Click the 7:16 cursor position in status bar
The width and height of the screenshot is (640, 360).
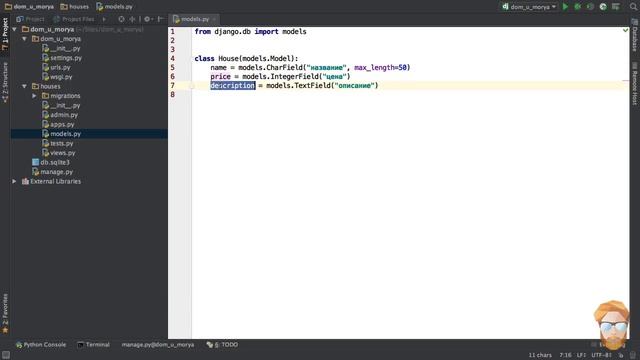point(565,355)
